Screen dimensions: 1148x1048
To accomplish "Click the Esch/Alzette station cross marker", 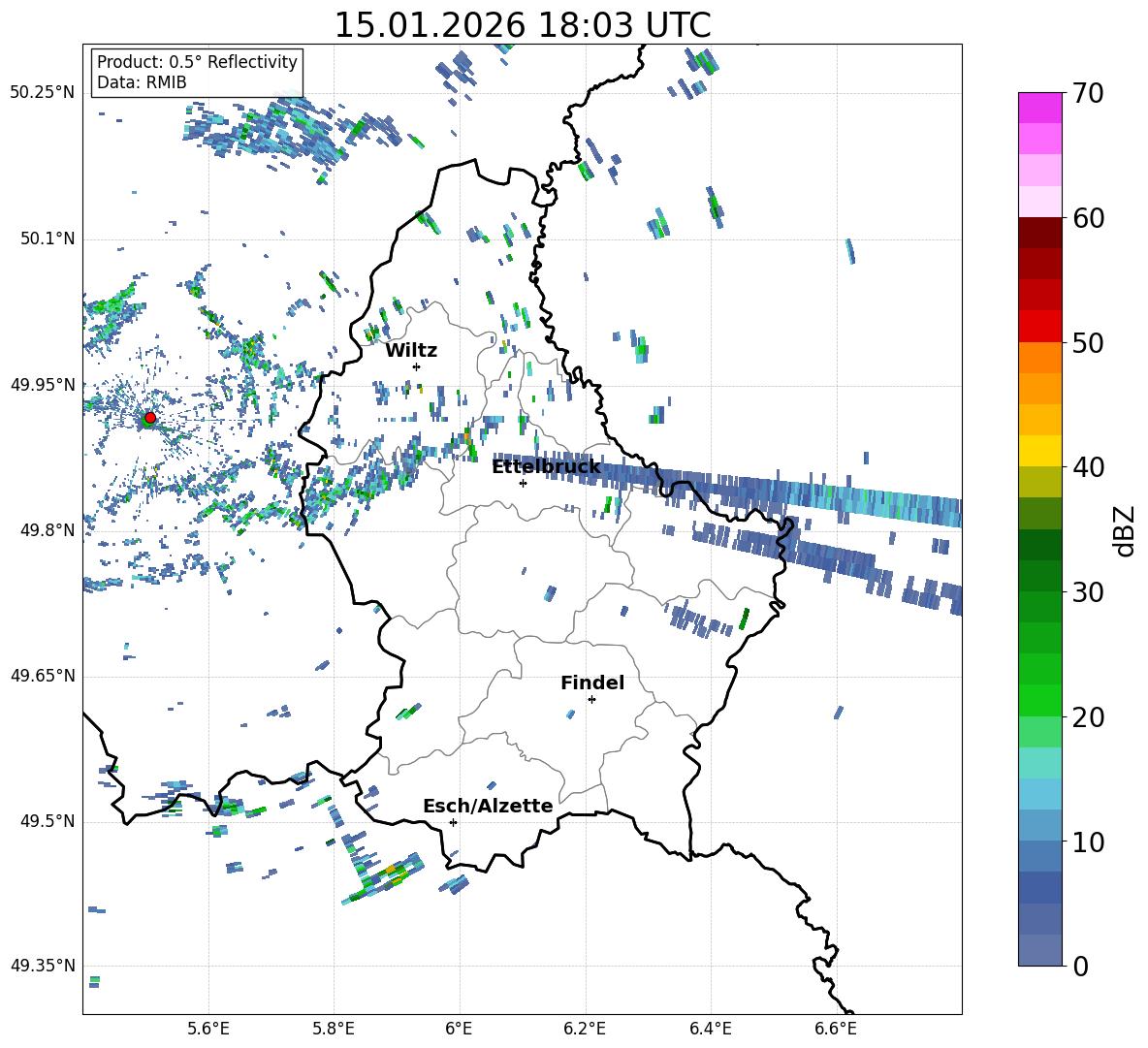I will [453, 822].
